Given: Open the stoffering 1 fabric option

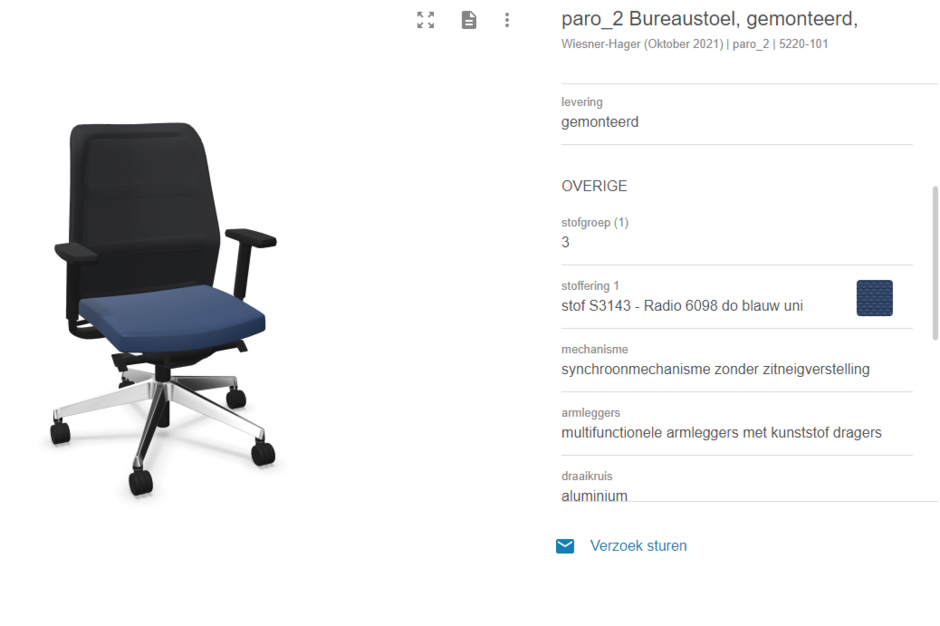Looking at the screenshot, I should (737, 297).
